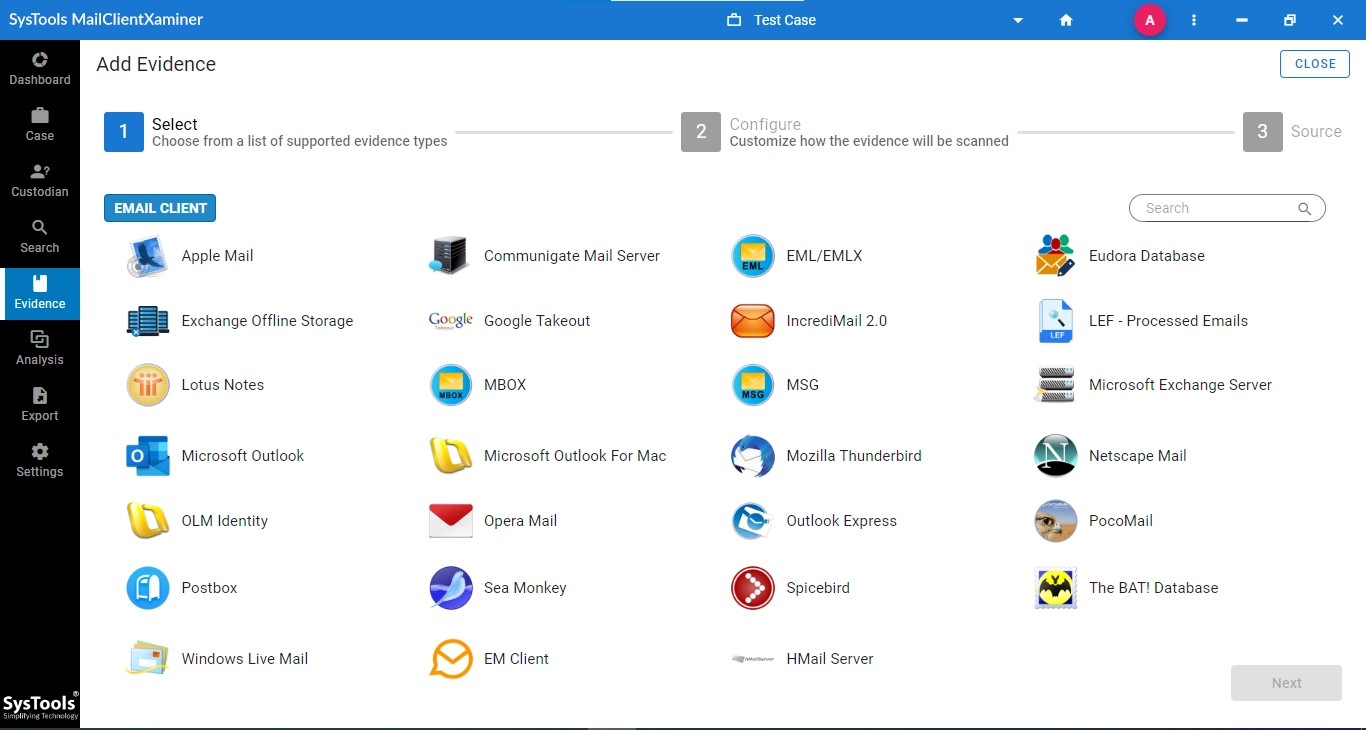This screenshot has width=1366, height=730.
Task: Select the Microsoft Exchange Server icon
Action: 1055,385
